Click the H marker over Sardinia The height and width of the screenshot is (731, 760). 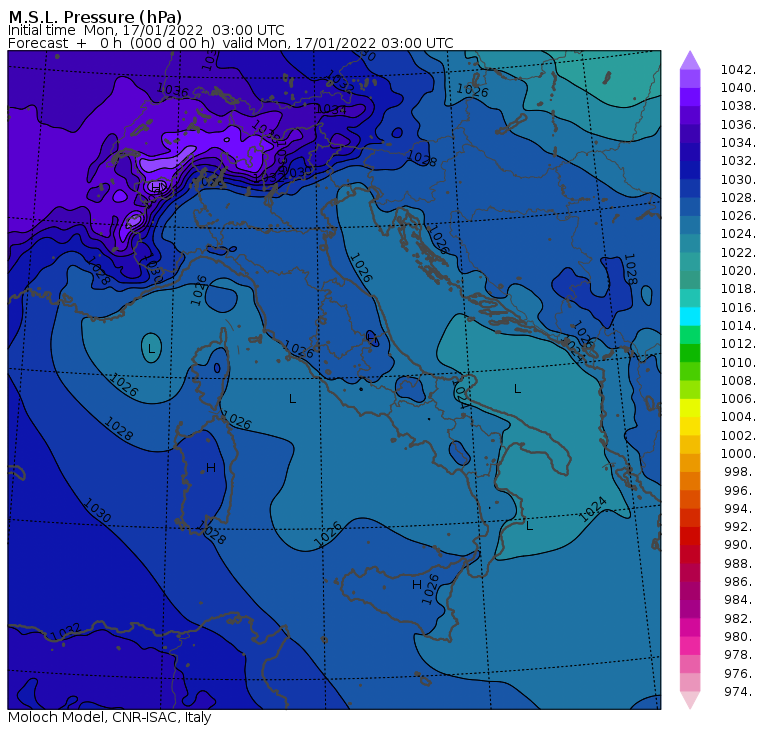pyautogui.click(x=211, y=468)
